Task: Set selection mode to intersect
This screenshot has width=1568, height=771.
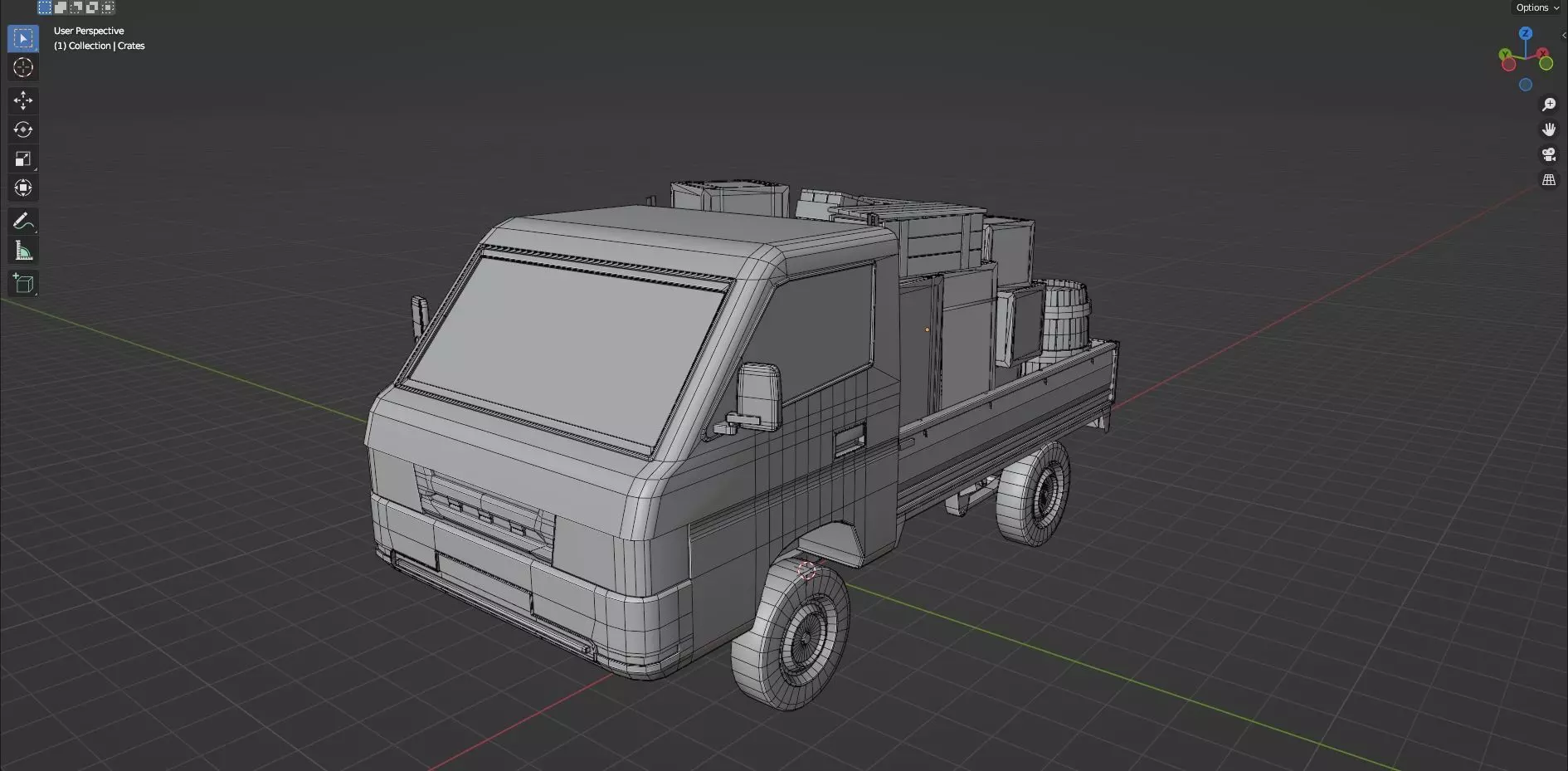Action: coord(108,7)
